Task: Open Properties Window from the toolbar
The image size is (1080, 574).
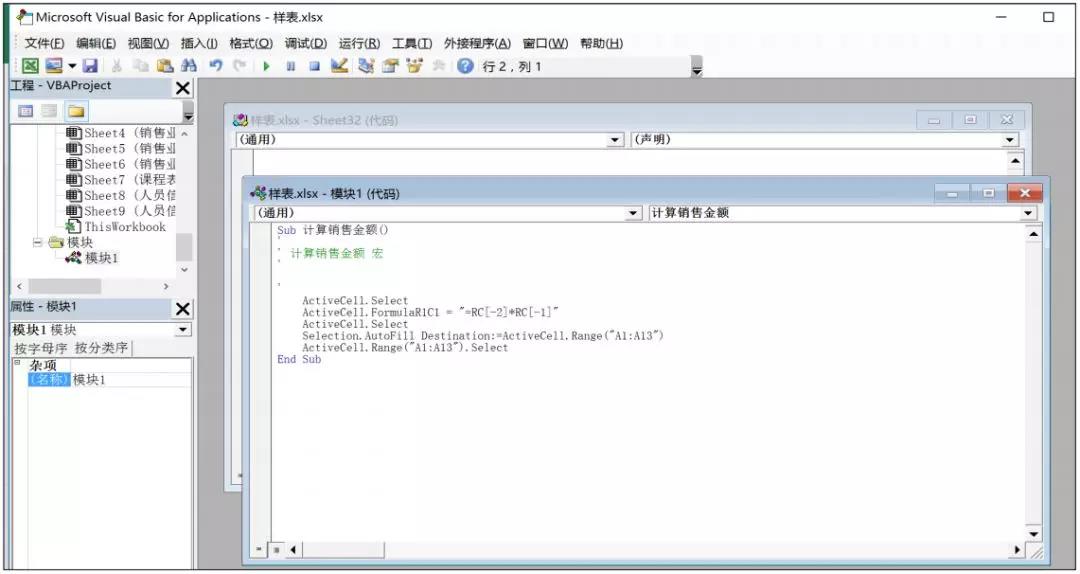Action: [391, 66]
